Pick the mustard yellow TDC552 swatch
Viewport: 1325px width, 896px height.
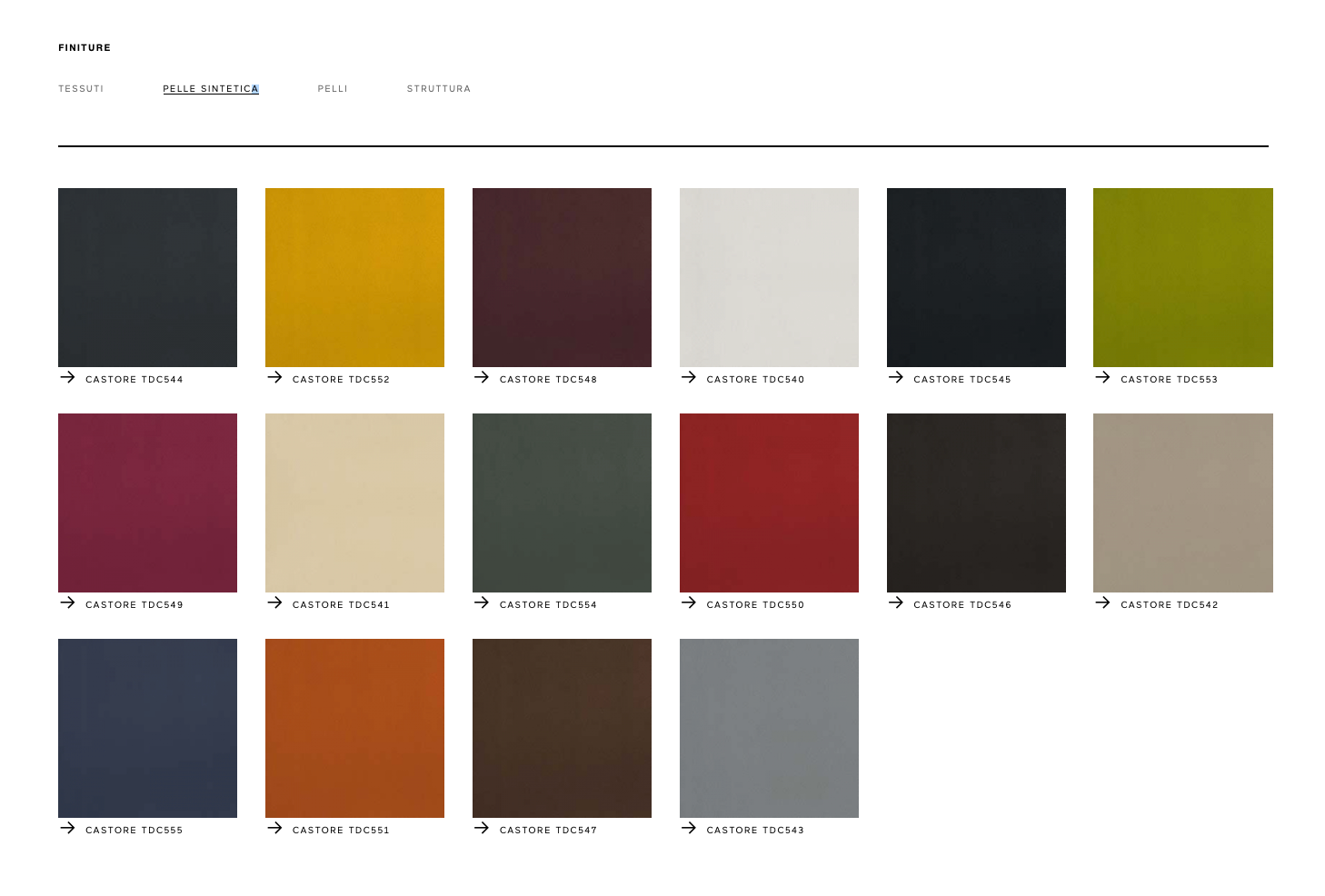354,277
